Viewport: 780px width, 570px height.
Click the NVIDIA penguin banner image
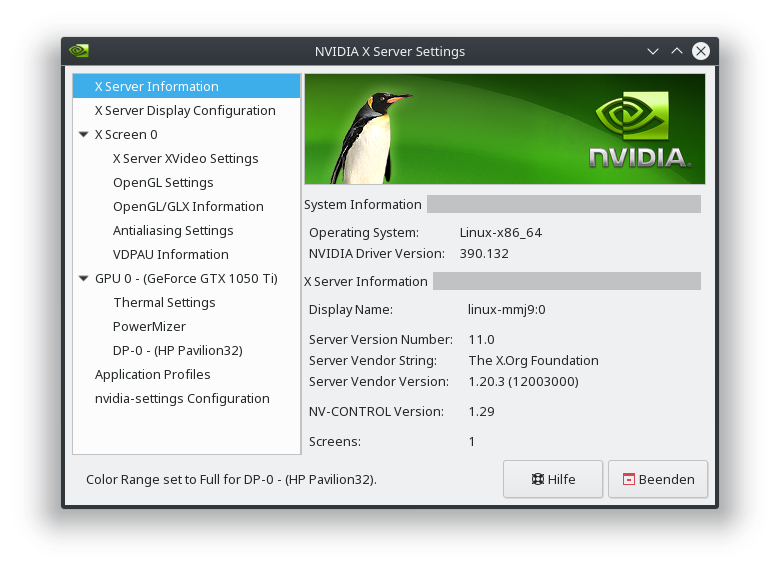(x=505, y=129)
